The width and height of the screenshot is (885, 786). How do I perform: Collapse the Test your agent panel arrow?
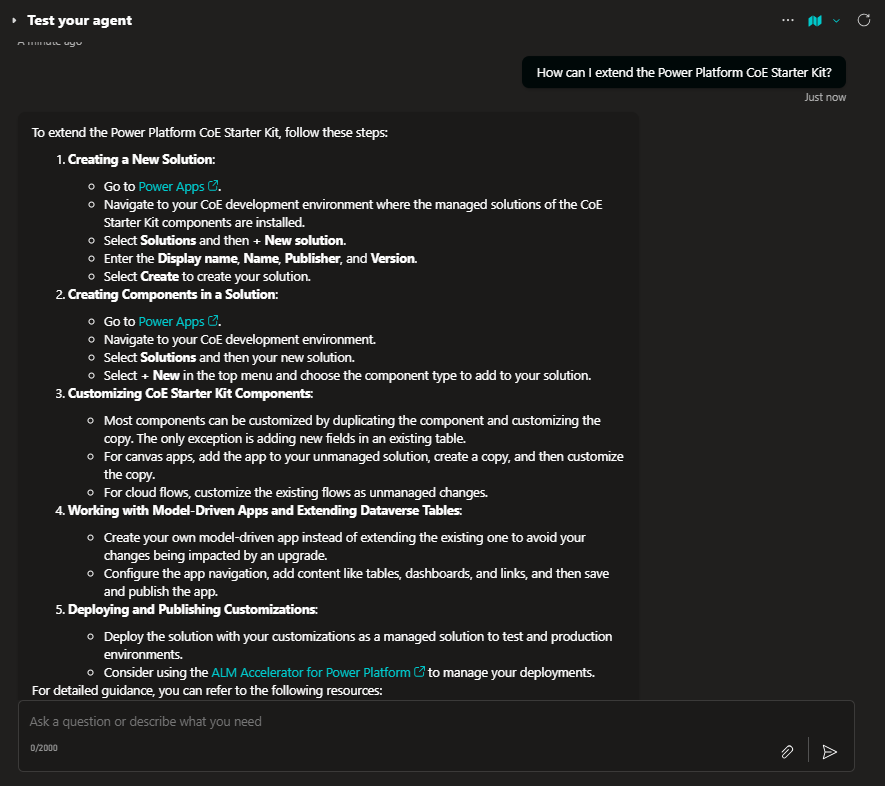pos(14,20)
